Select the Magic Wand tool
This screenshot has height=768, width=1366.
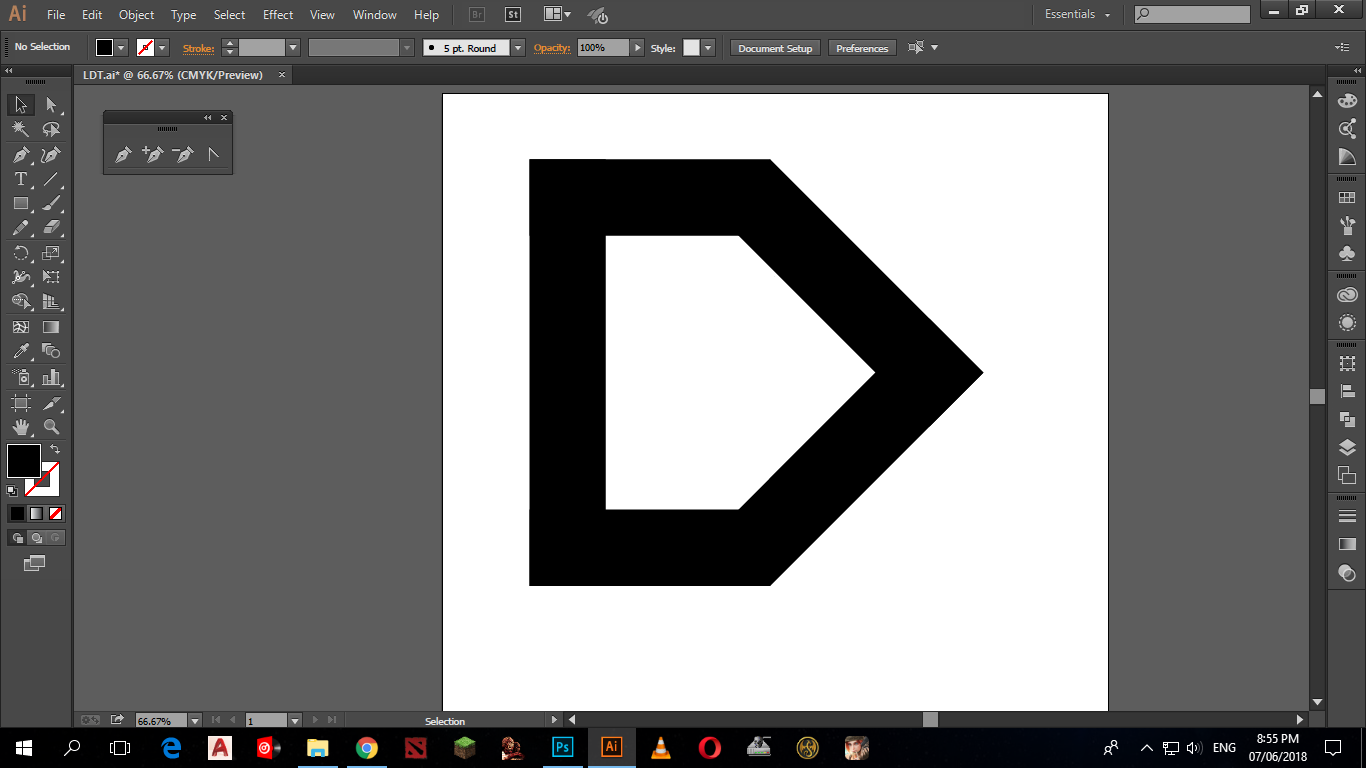tap(20, 130)
